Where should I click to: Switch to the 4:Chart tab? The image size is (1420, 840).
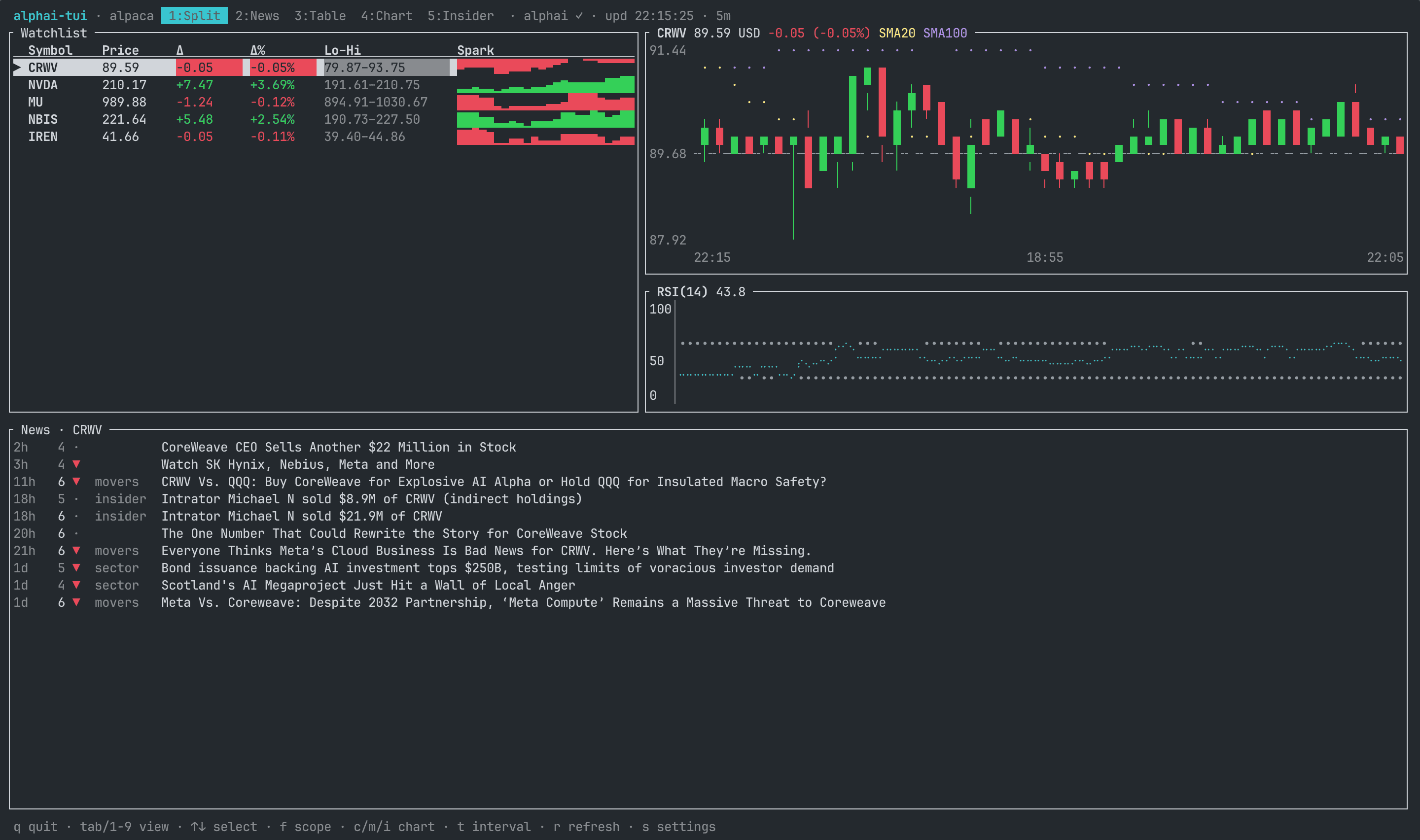click(x=387, y=16)
